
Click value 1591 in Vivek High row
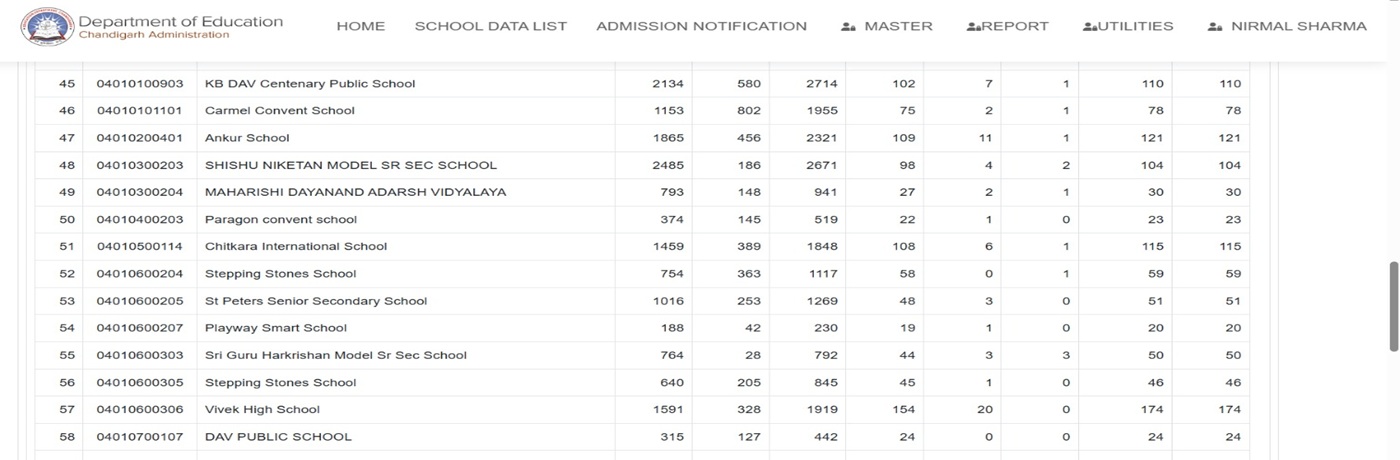click(x=668, y=409)
